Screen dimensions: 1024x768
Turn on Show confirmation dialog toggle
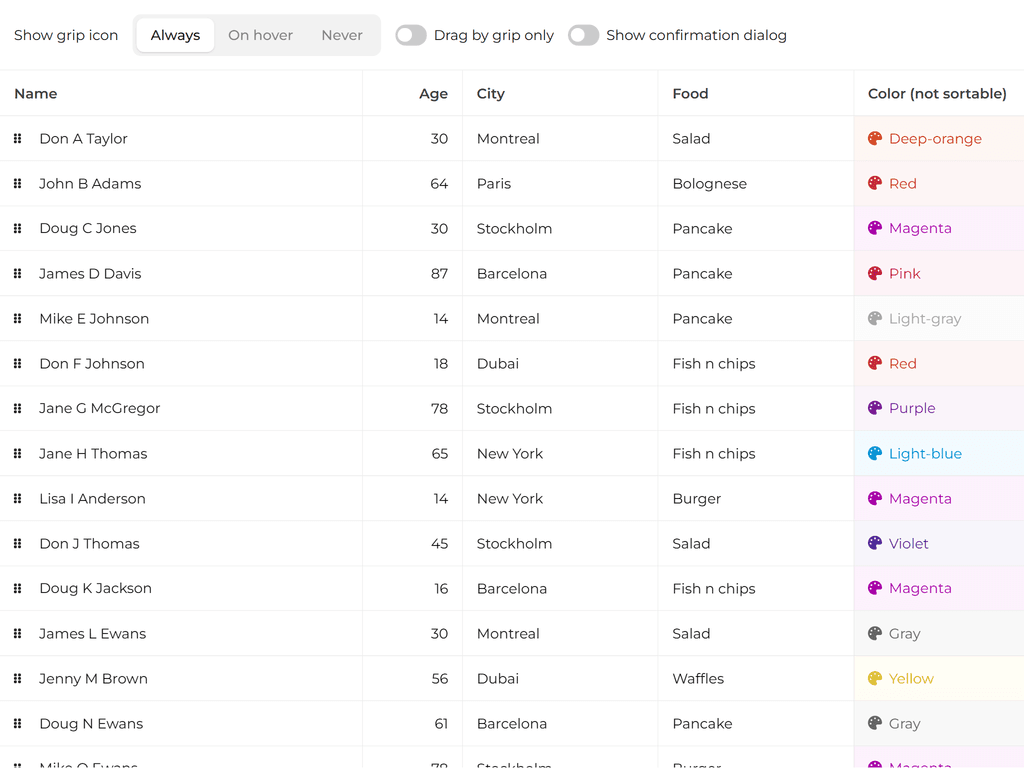point(584,36)
